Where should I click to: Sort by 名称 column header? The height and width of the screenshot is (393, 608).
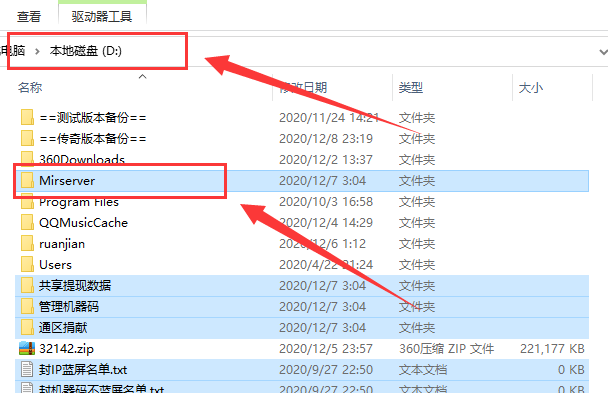coord(30,88)
